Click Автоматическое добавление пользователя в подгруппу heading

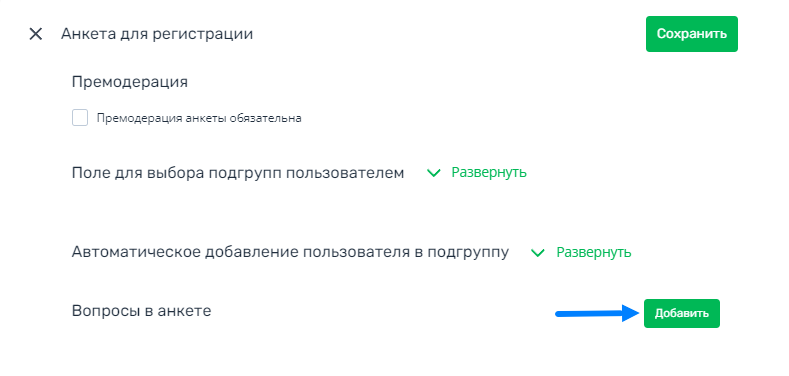pyautogui.click(x=290, y=252)
